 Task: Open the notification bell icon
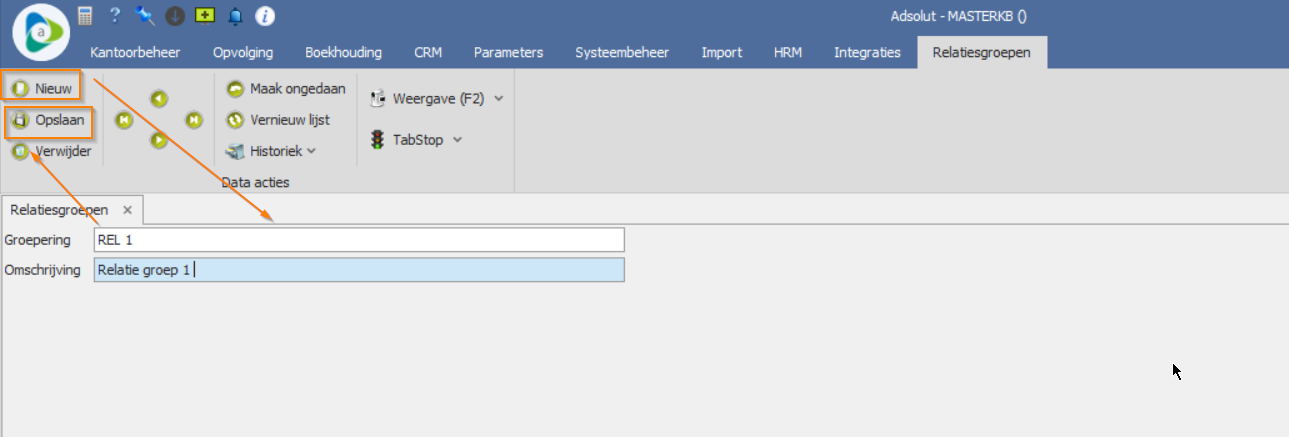coord(235,15)
